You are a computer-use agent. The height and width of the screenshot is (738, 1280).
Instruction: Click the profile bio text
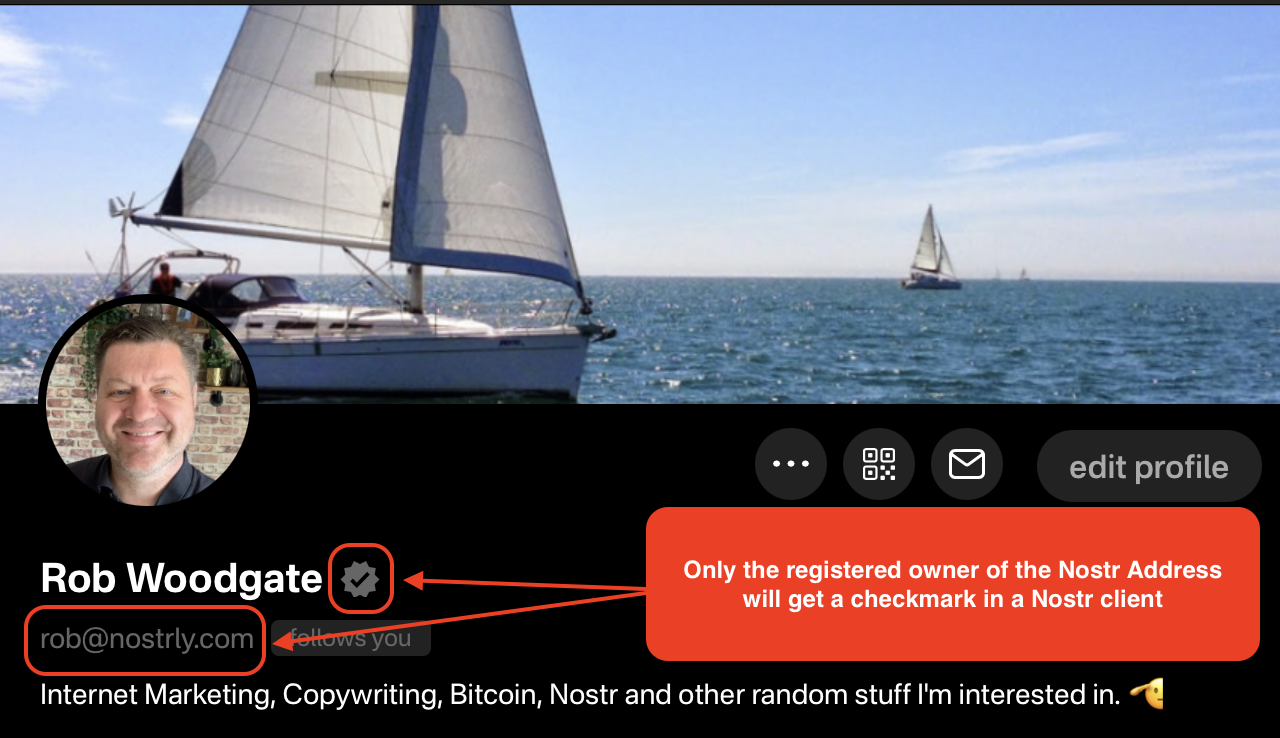point(580,694)
